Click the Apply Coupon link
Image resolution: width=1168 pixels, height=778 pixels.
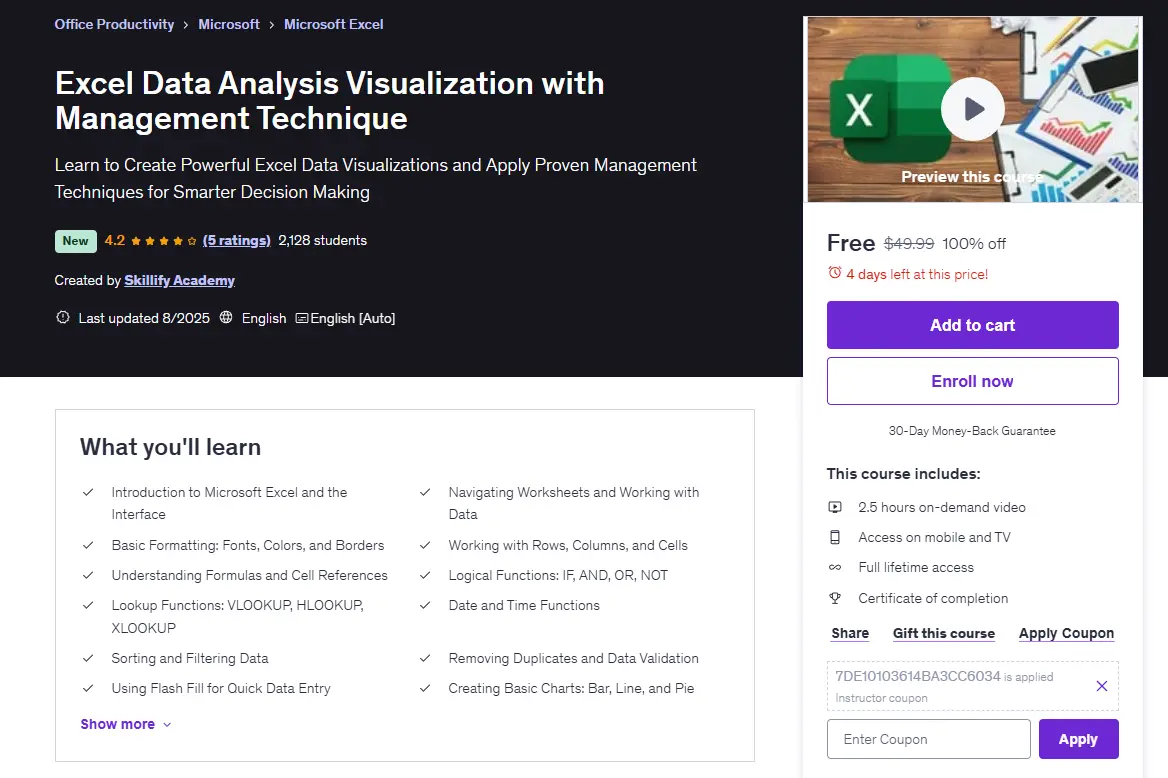[x=1066, y=633]
